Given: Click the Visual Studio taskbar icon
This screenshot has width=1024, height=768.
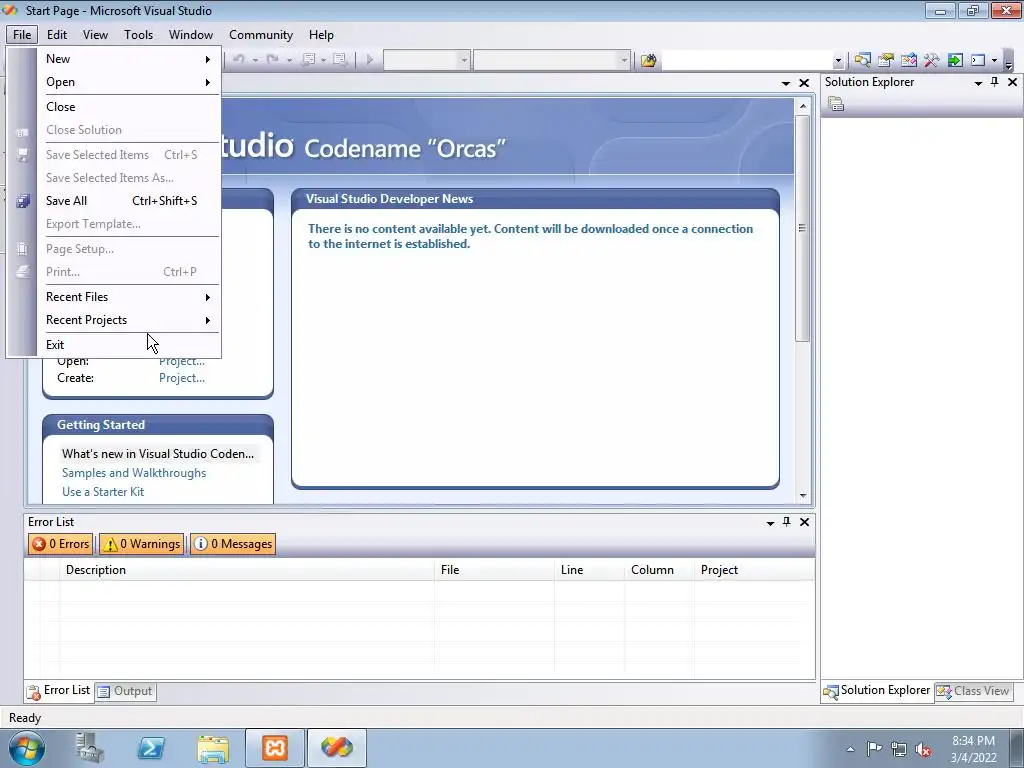Looking at the screenshot, I should [337, 748].
